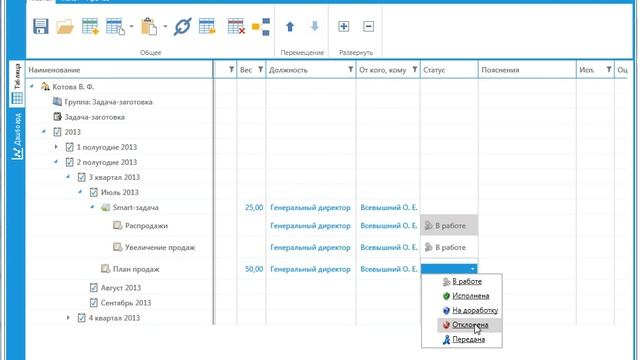Choose Отклонена status option

pos(470,325)
